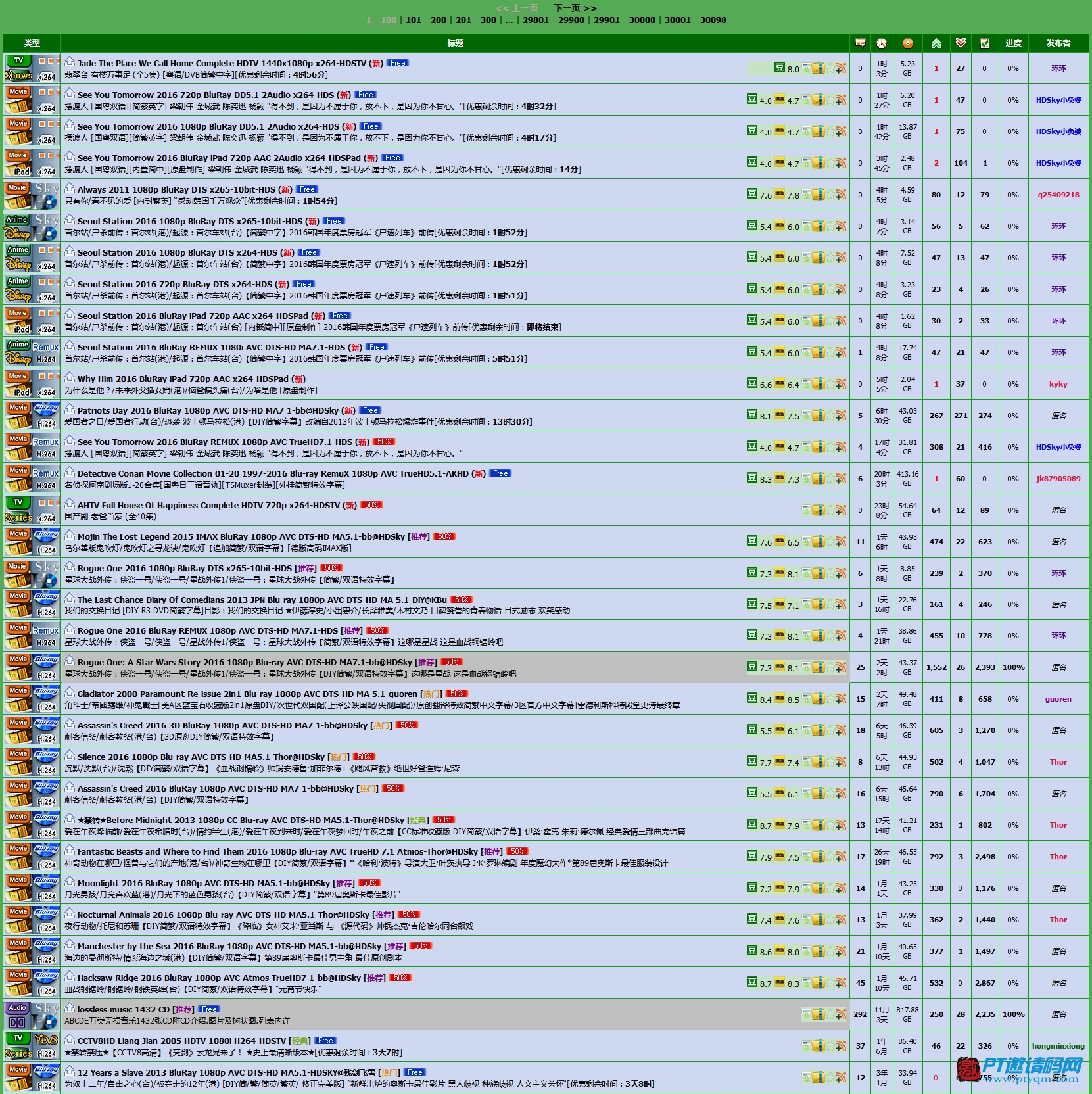Toggle bookmark star for Patriots Day 2016
This screenshot has height=1094, width=1092.
(x=829, y=416)
